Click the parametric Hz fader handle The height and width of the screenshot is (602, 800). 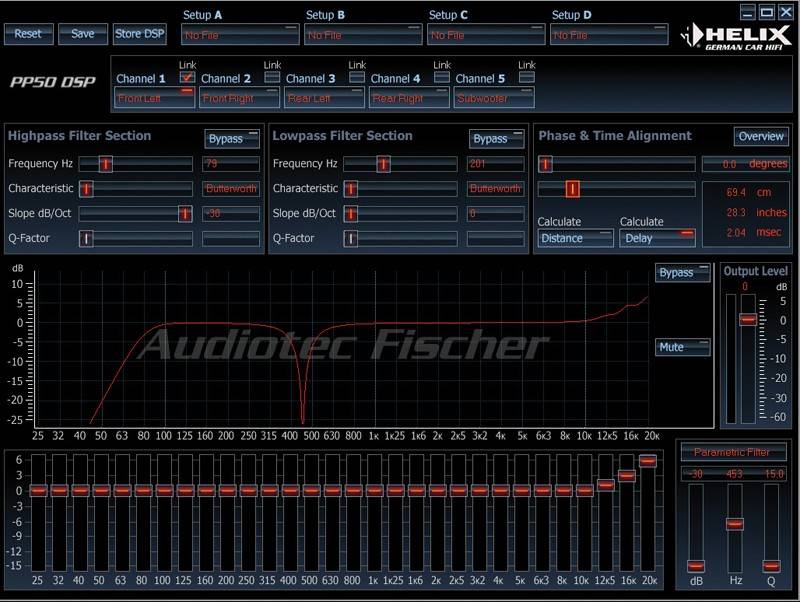[x=735, y=524]
